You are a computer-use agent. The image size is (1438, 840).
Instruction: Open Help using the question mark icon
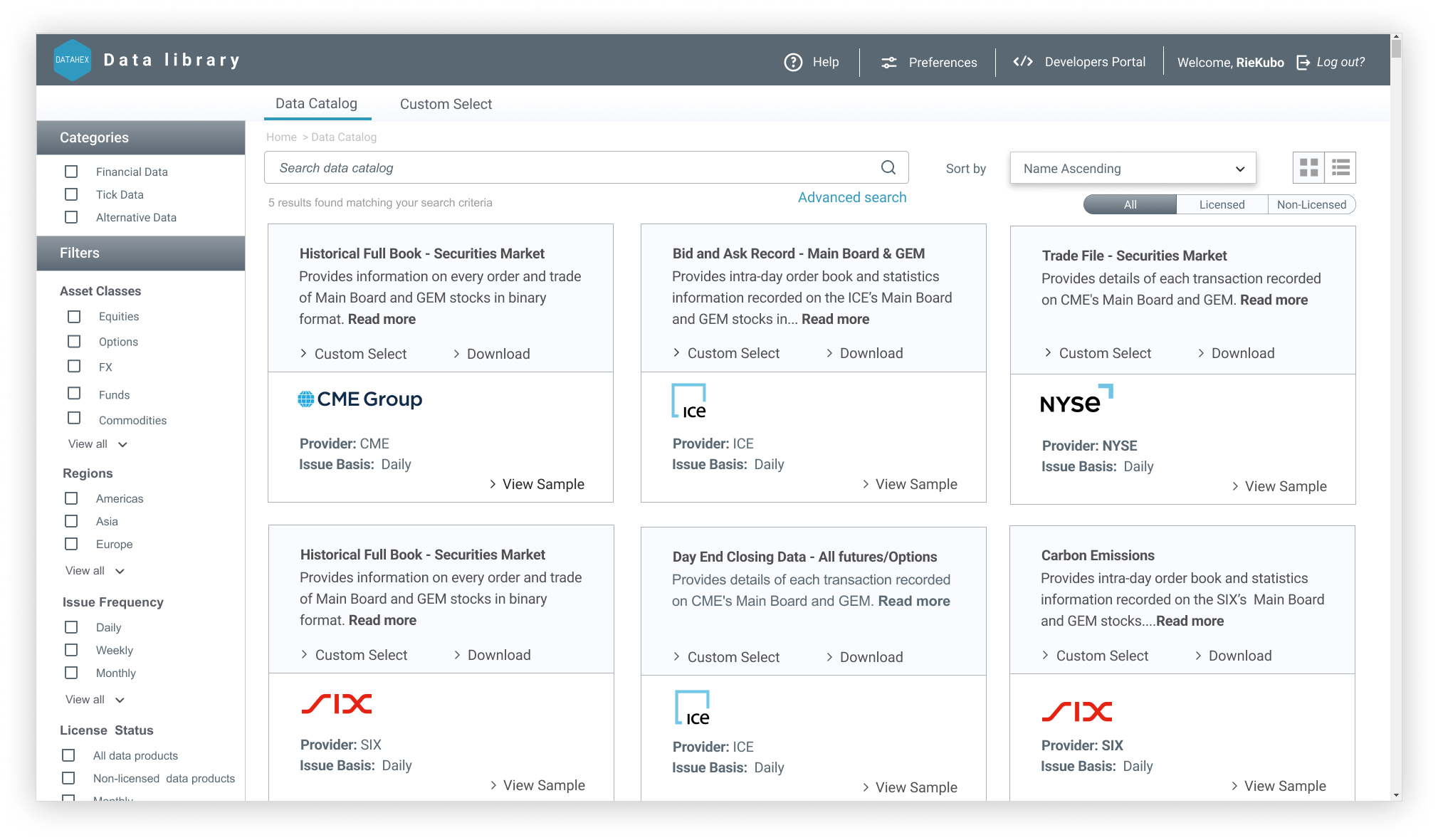(793, 63)
